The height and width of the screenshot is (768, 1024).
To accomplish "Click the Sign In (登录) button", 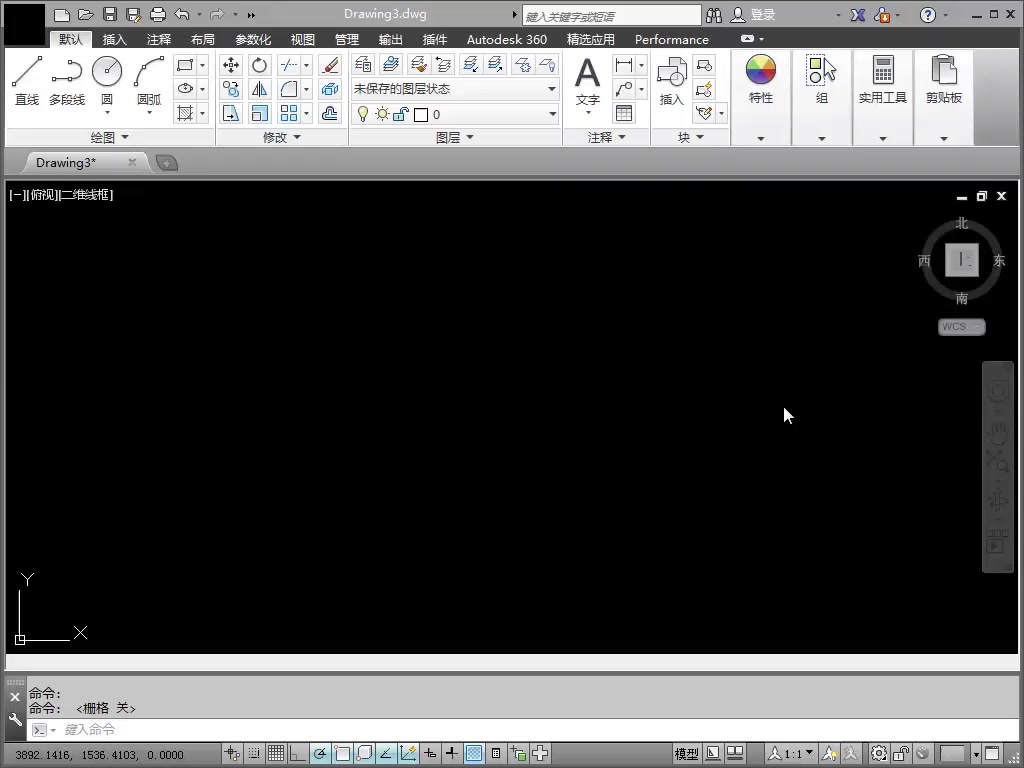I will pos(753,14).
